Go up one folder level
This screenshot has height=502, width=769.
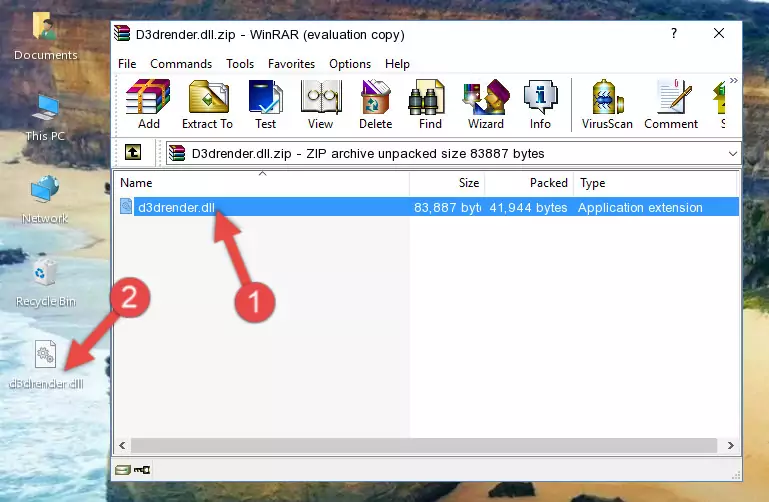point(133,152)
